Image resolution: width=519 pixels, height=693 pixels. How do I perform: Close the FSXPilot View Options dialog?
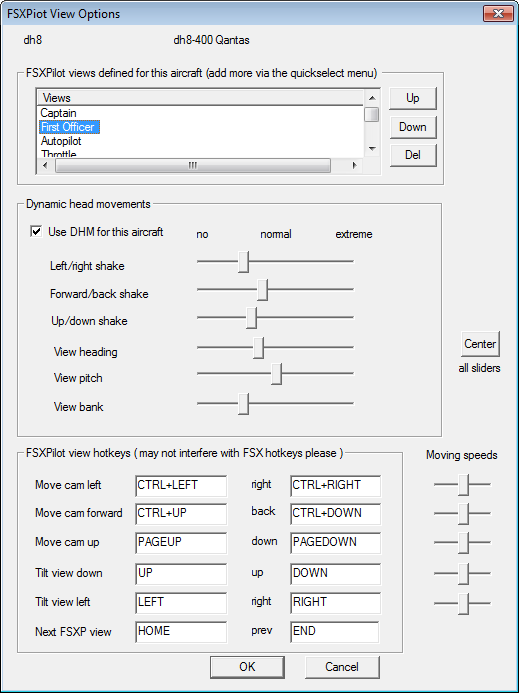498,13
